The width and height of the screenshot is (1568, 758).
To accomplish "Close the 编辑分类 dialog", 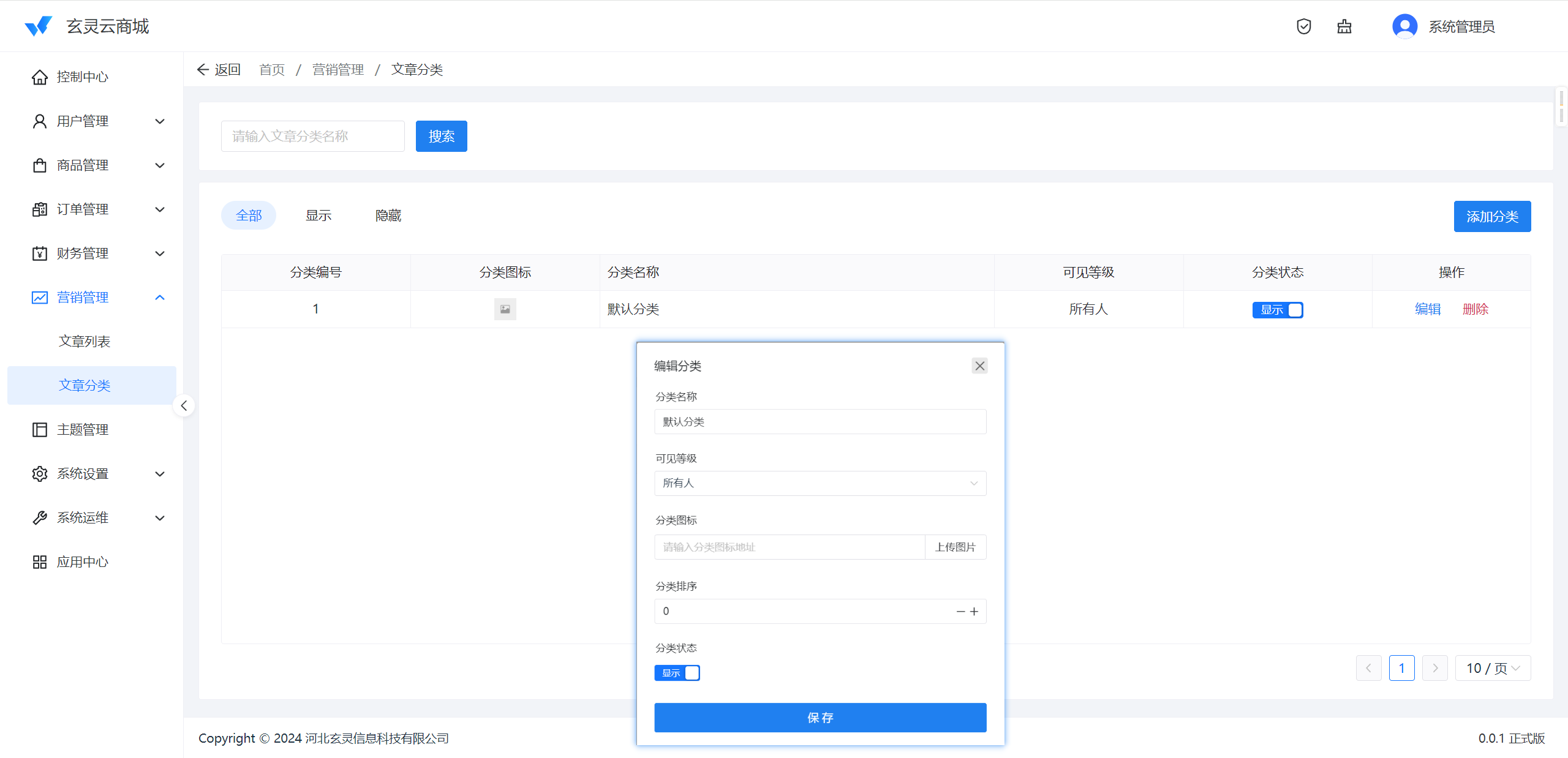I will coord(979,366).
